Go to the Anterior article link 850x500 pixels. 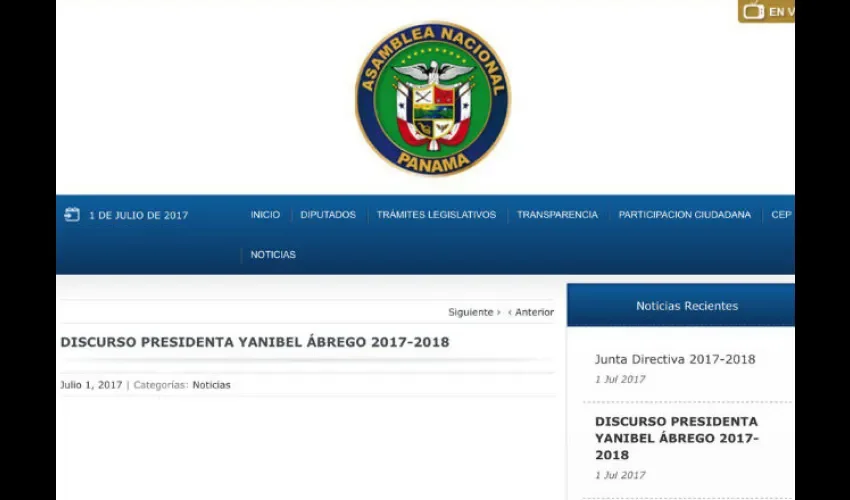[531, 312]
